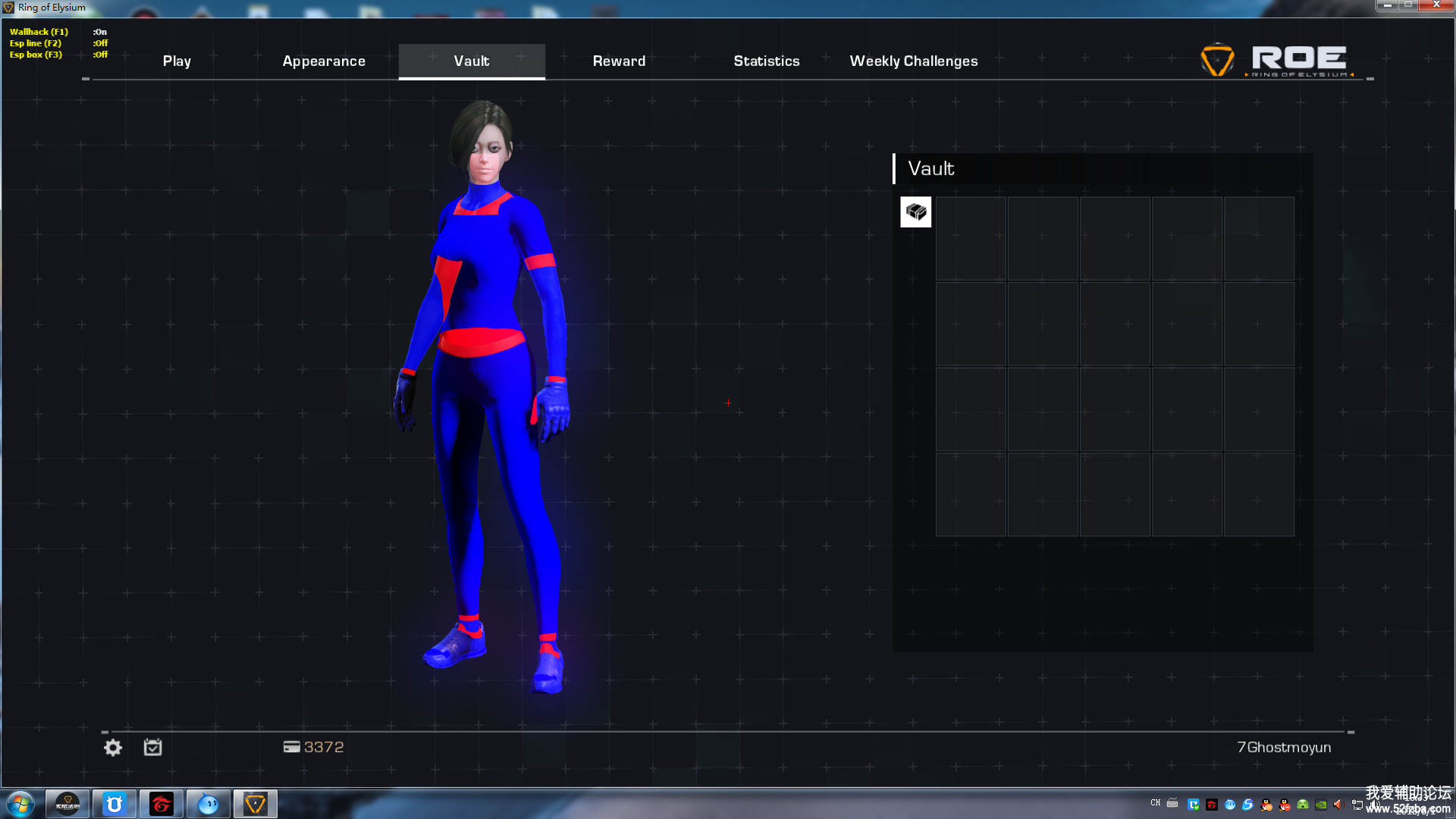Open Windows Start menu
This screenshot has height=819, width=1456.
[x=20, y=804]
